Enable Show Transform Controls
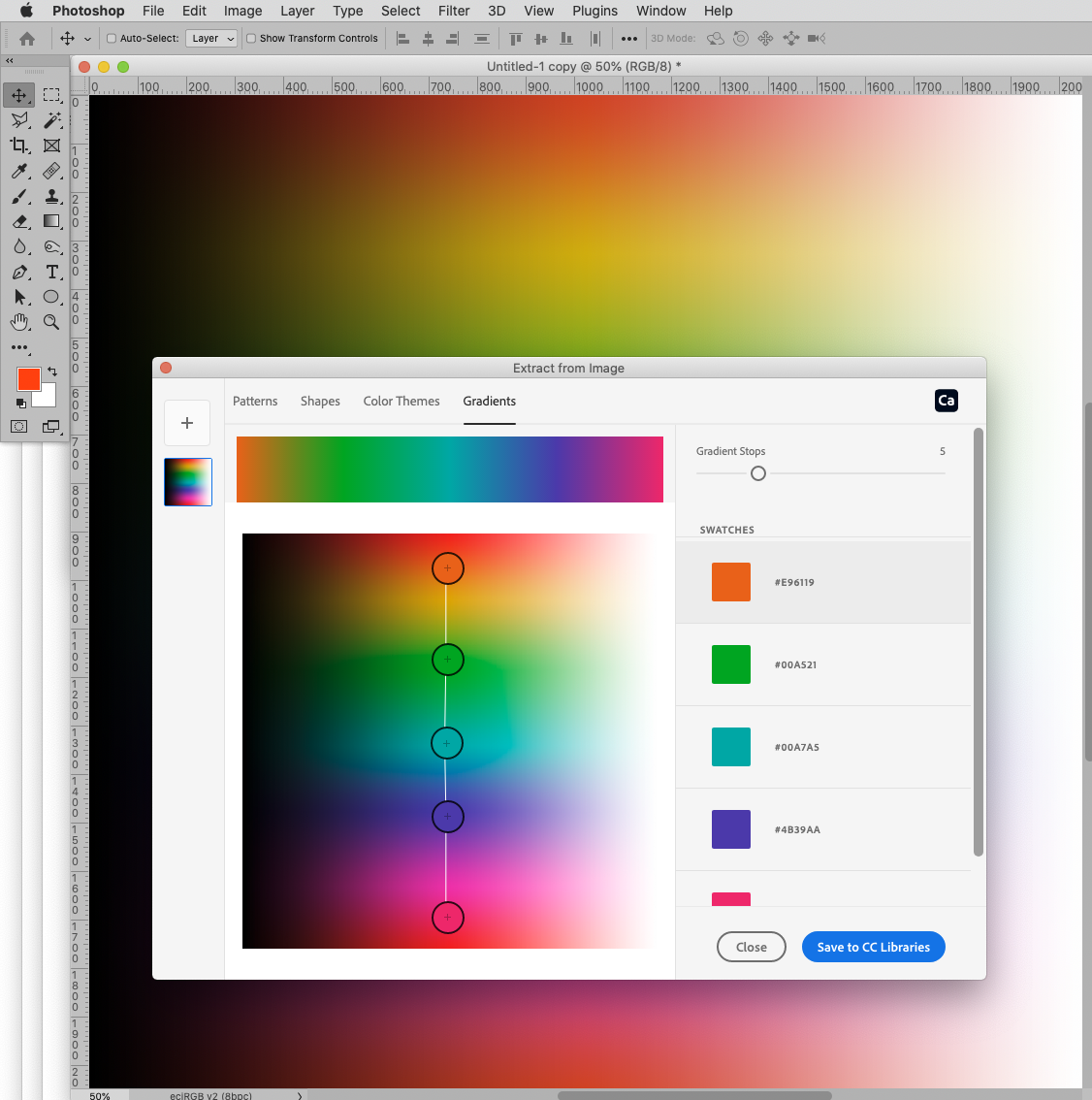The width and height of the screenshot is (1092, 1100). [250, 38]
